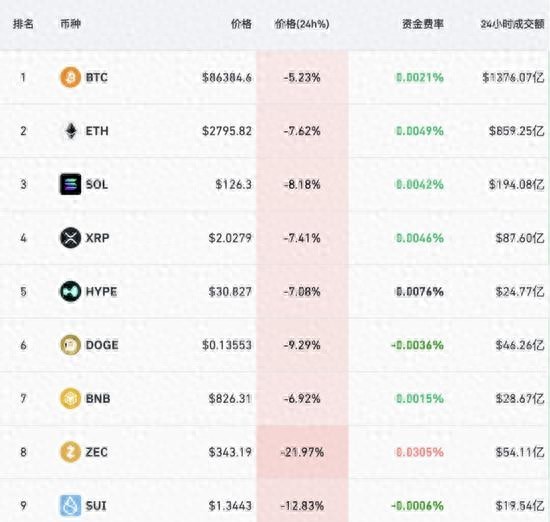Select DOGE price $0.13553
This screenshot has width=550, height=522.
tap(227, 345)
